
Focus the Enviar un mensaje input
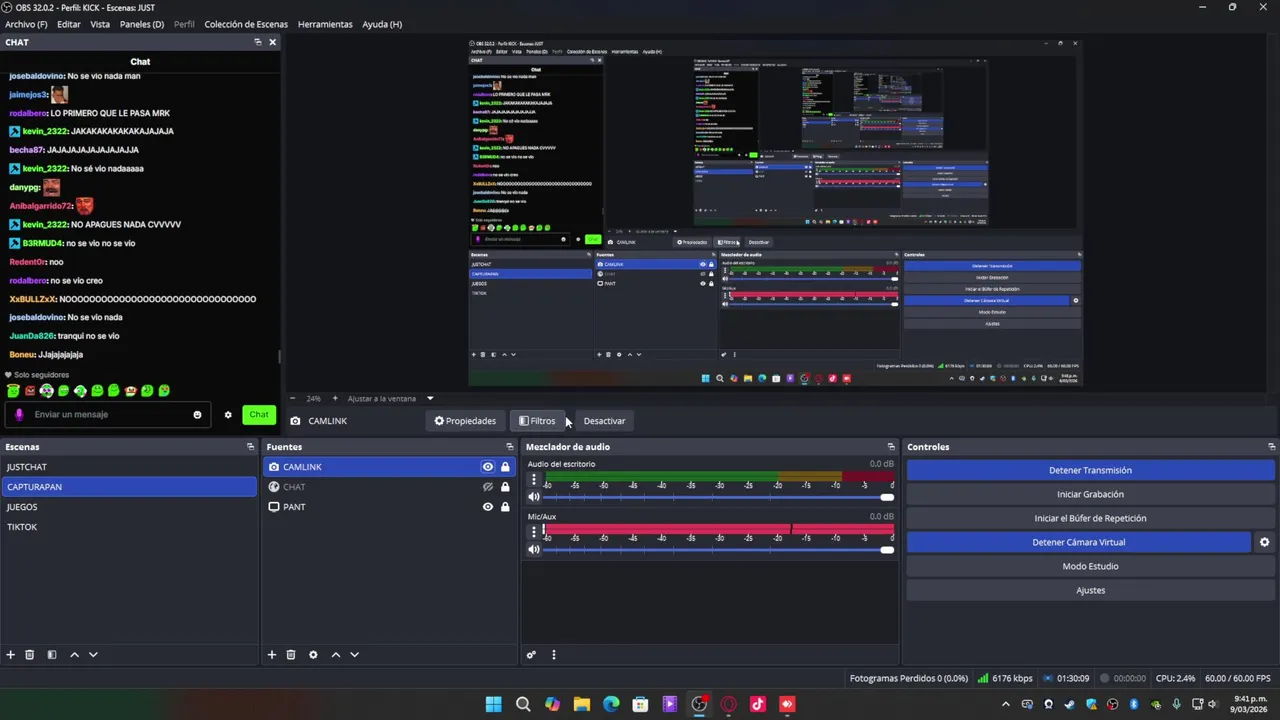(x=110, y=415)
